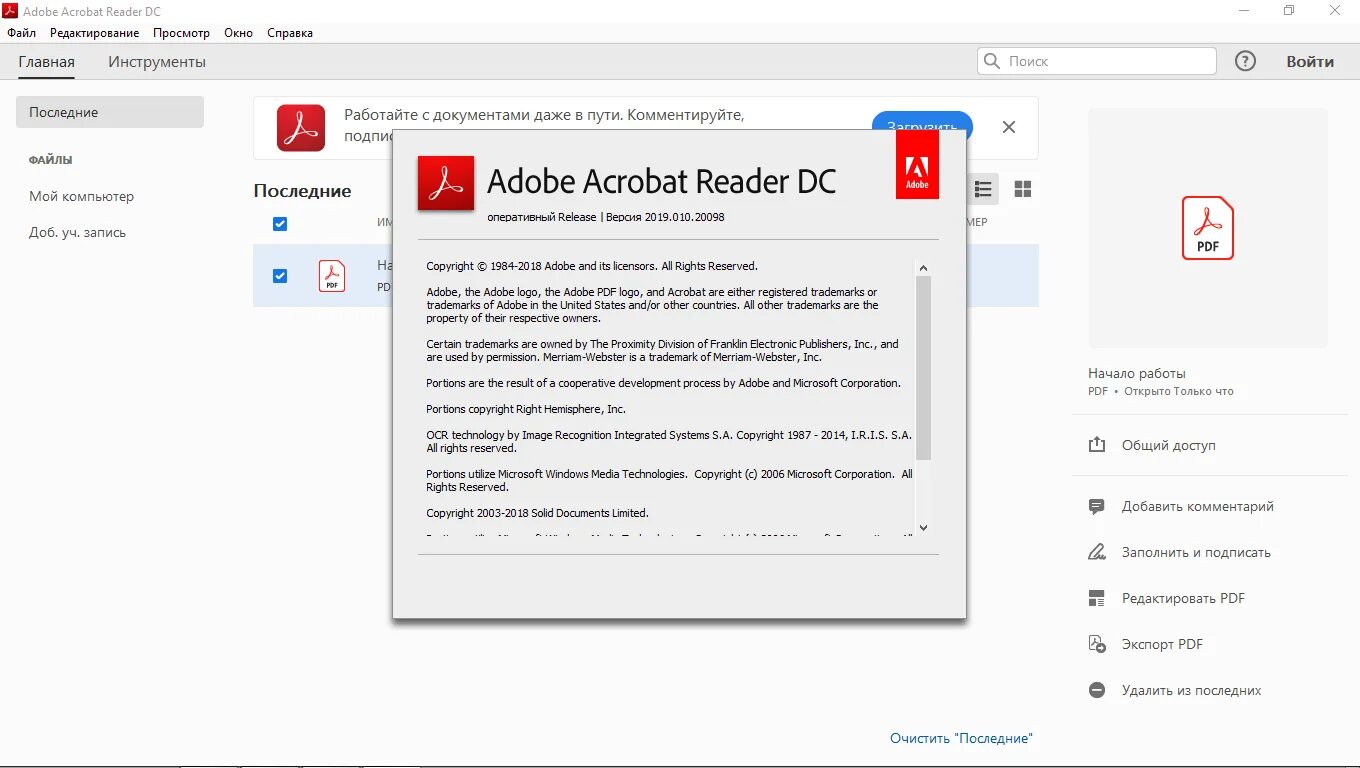Click the Поиск search field
The height and width of the screenshot is (768, 1360).
1097,61
